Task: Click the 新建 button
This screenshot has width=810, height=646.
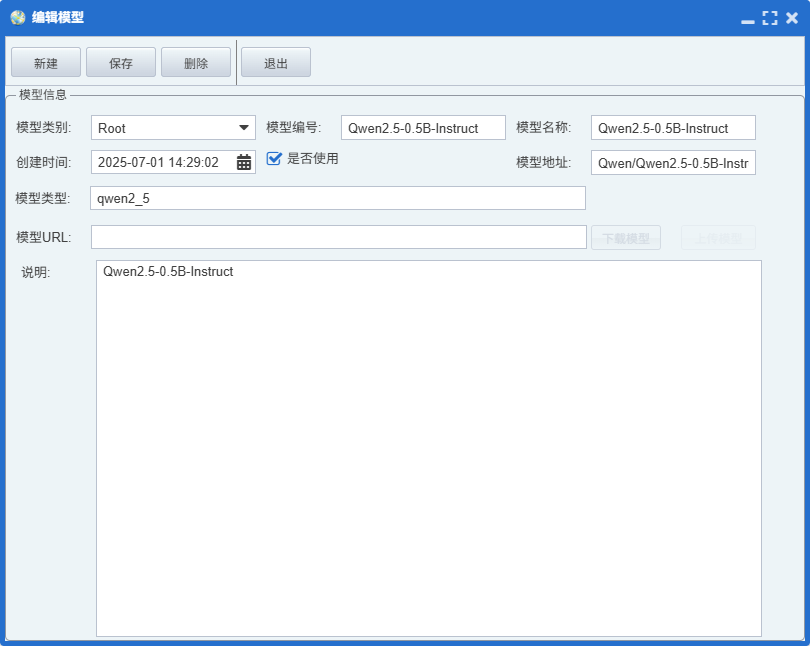Action: pos(46,62)
